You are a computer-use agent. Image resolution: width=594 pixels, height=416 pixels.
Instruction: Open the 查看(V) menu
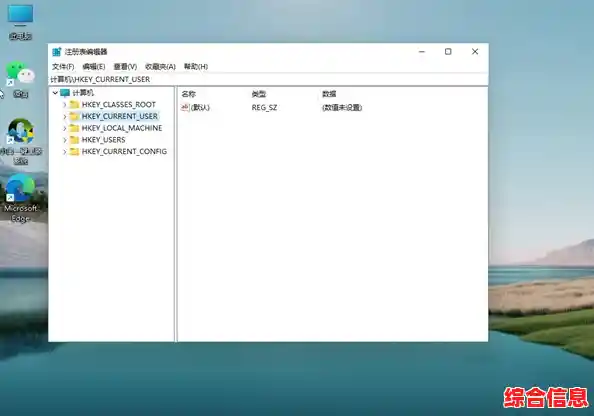coord(125,67)
